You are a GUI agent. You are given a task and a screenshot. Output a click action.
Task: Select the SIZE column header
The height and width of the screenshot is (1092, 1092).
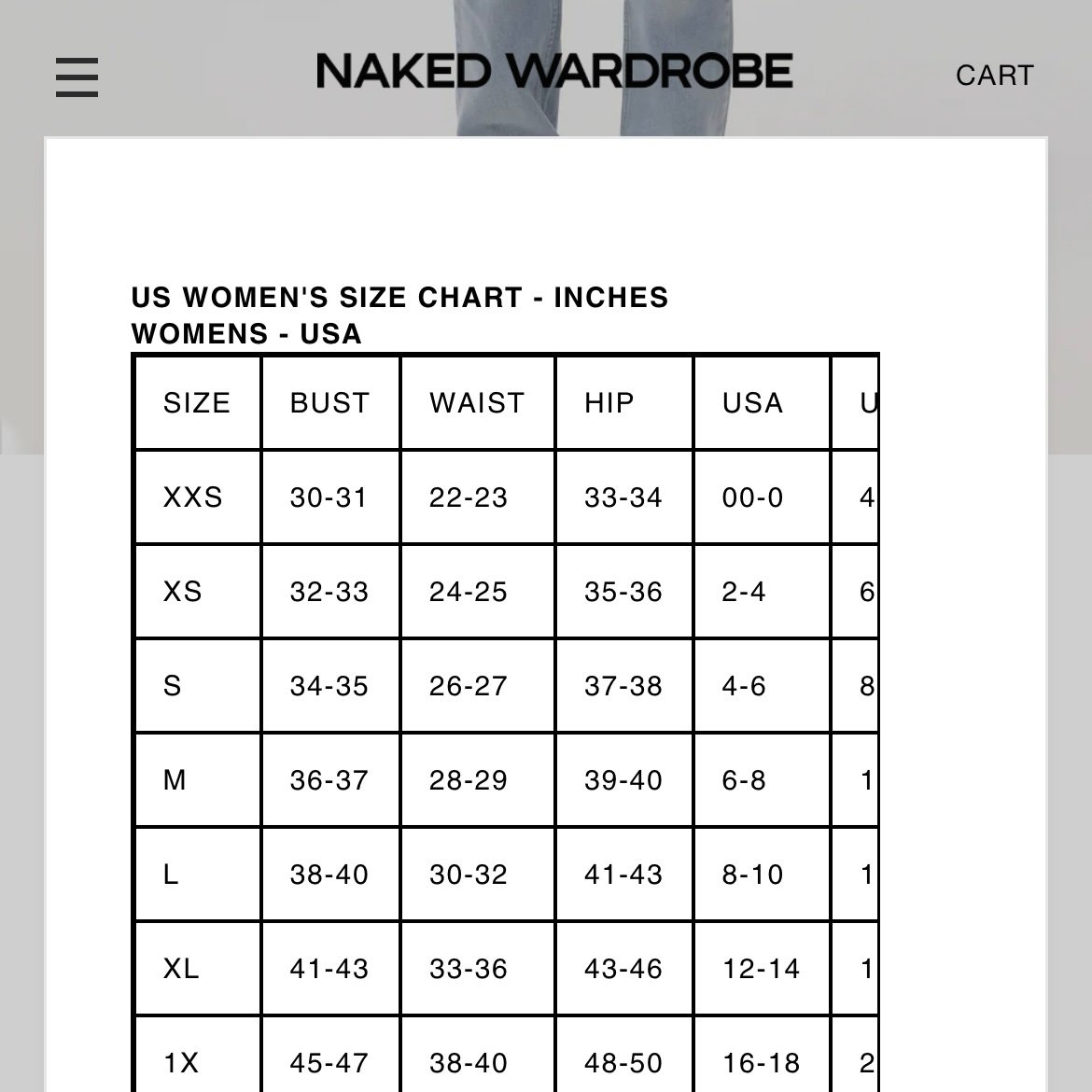click(x=197, y=402)
